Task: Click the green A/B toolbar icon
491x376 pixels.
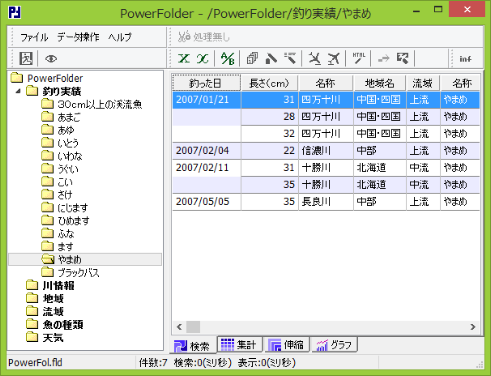Action: 227,59
